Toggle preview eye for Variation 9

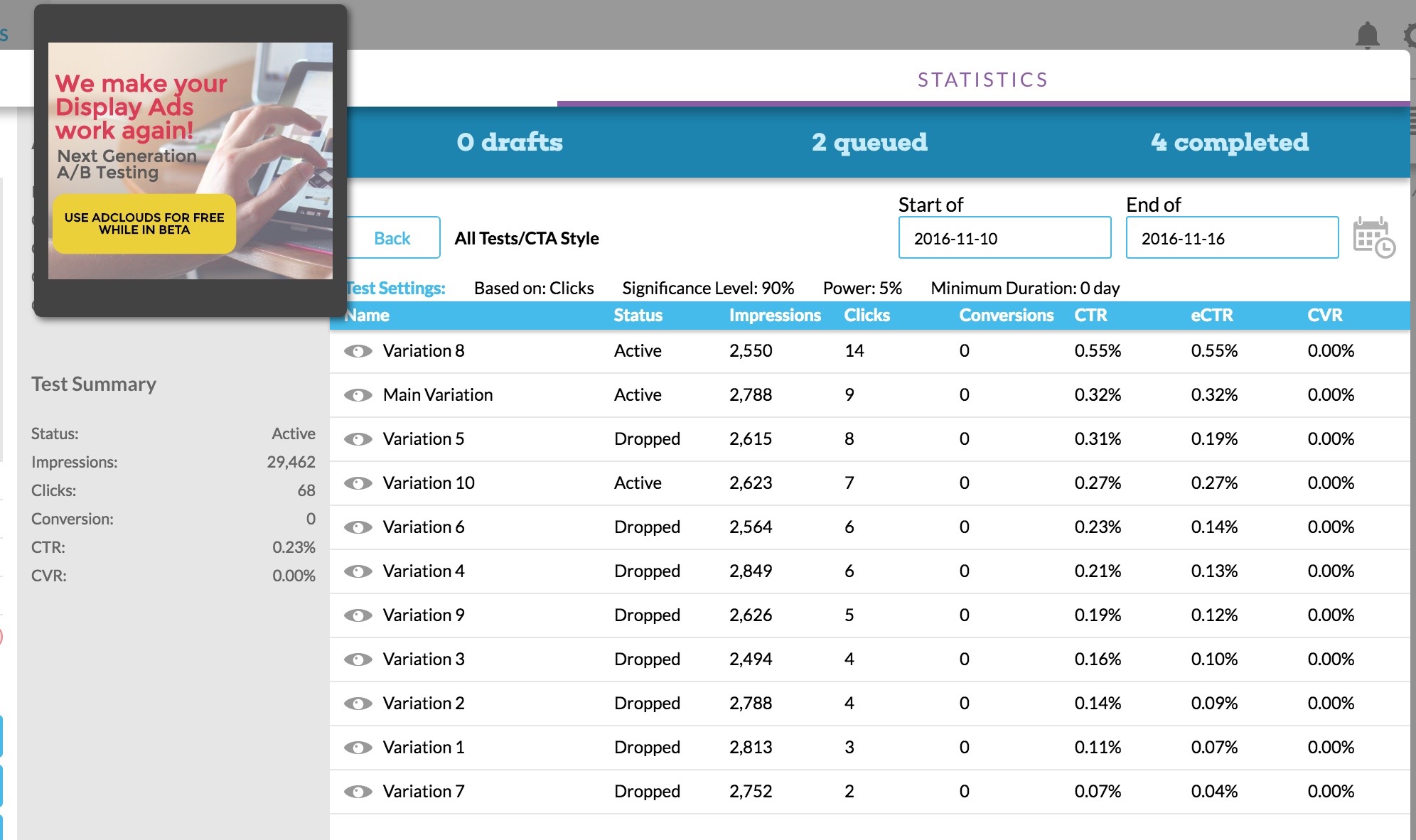pos(358,615)
